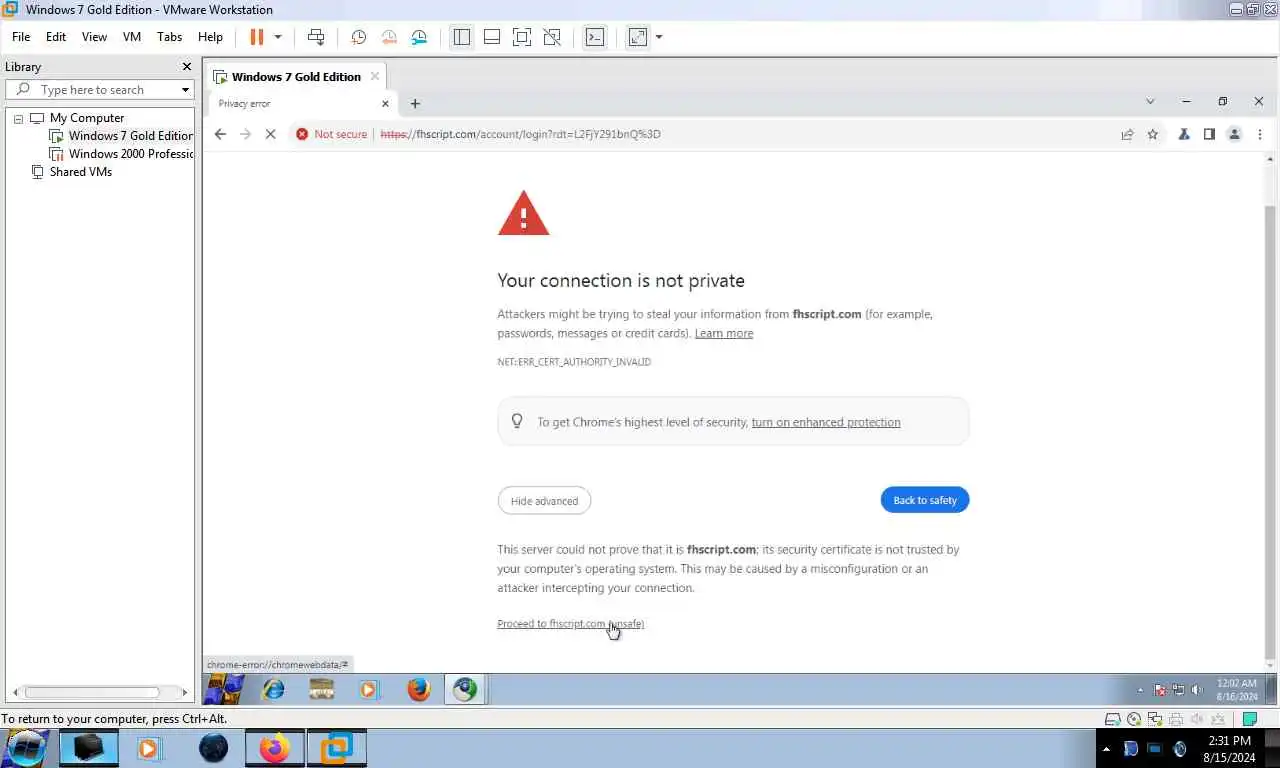Open Internet Explorer in guest taskbar
This screenshot has height=768, width=1280.
coord(273,689)
